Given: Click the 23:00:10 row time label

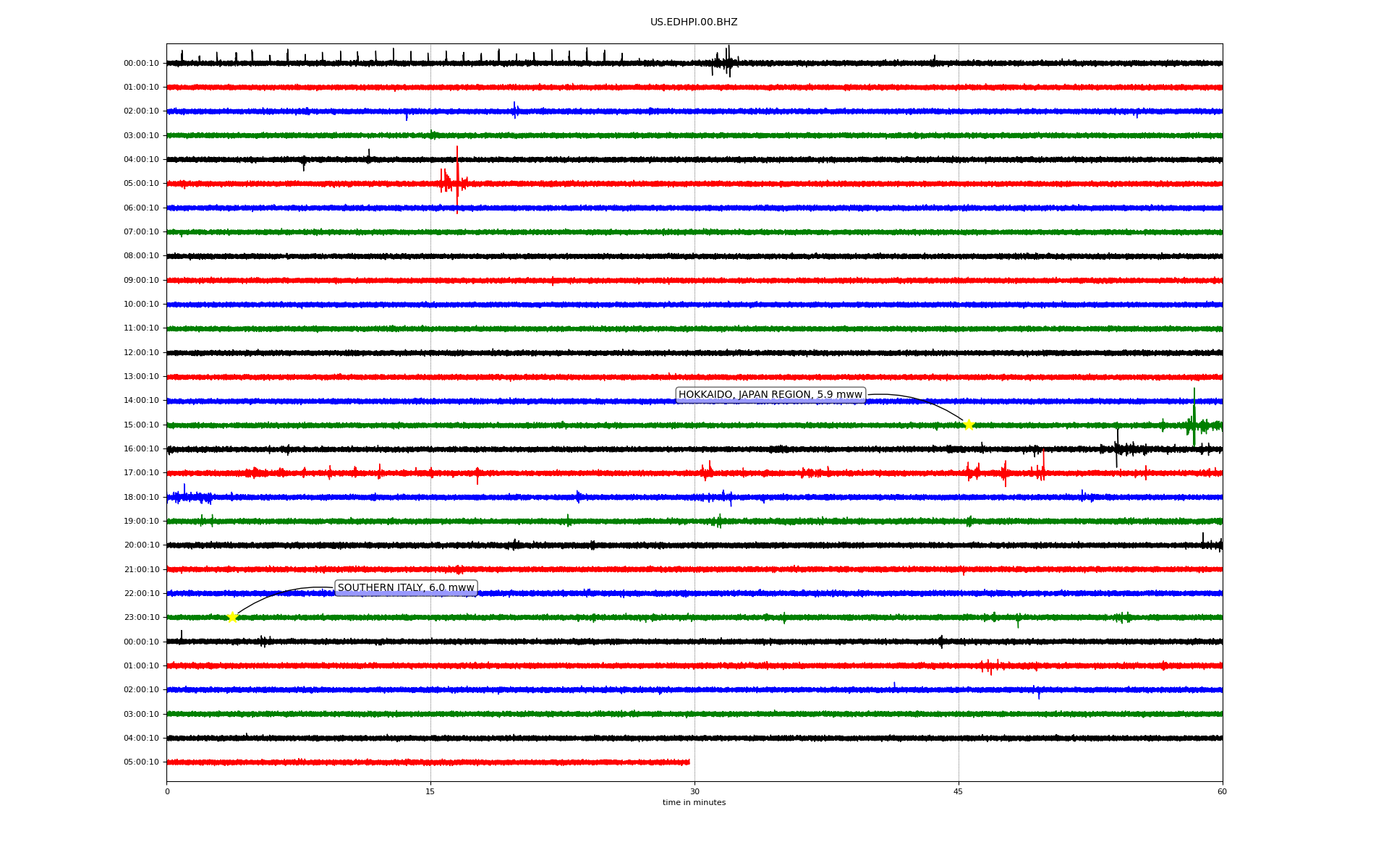Looking at the screenshot, I should [x=141, y=617].
